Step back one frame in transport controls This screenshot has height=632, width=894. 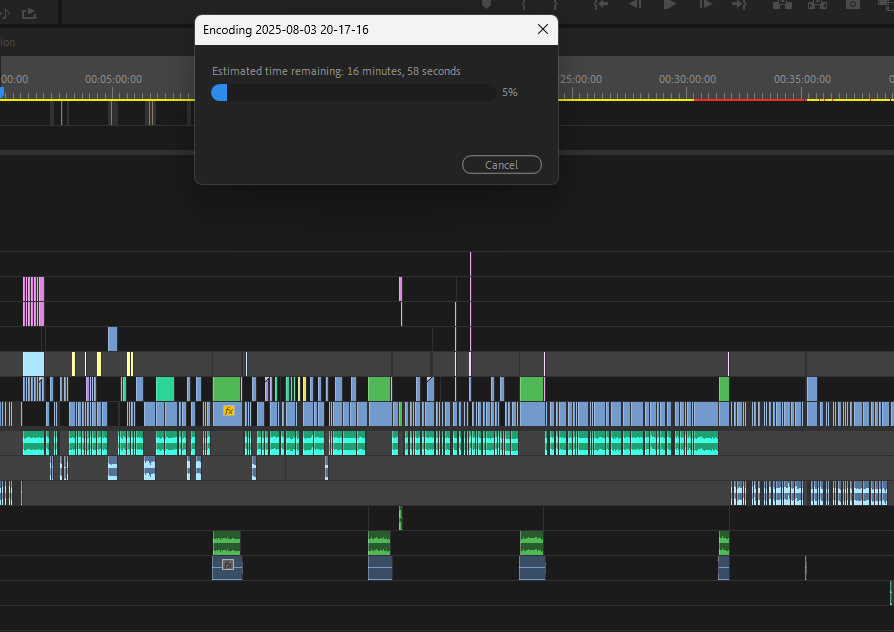click(634, 5)
